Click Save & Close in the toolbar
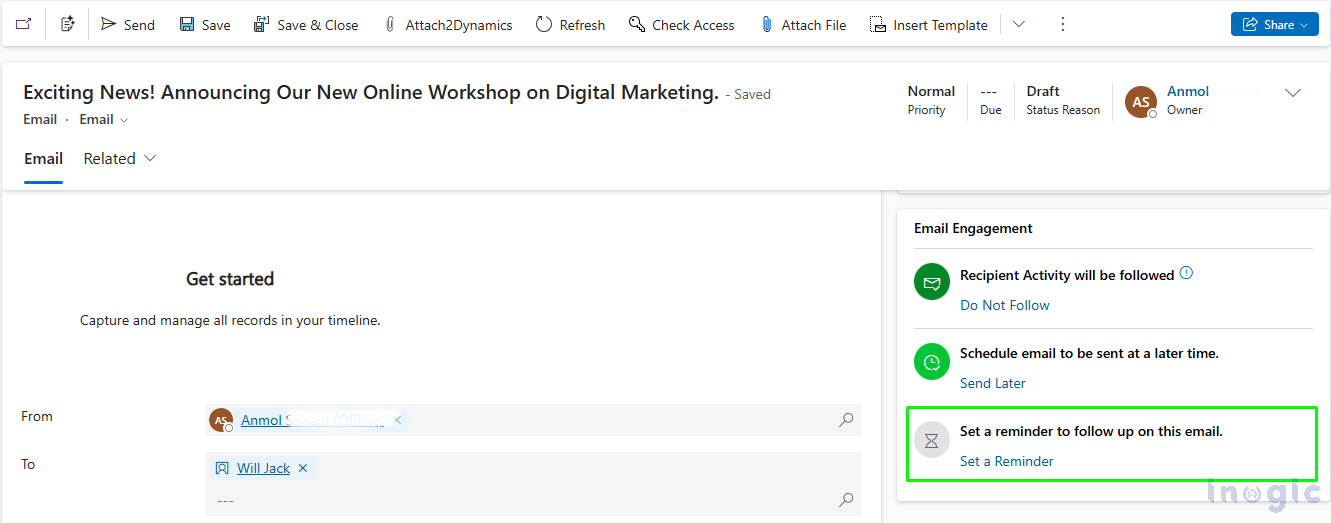Viewport: 1331px width, 523px height. 306,24
